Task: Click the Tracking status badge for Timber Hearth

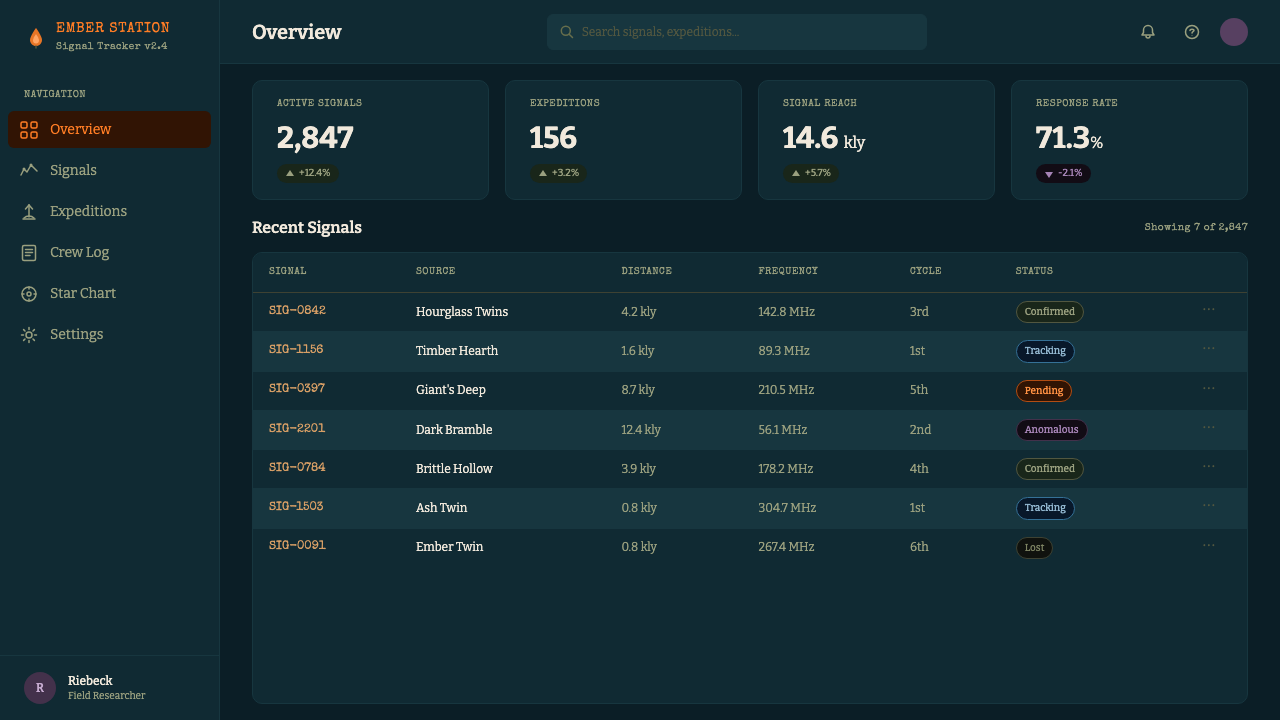Action: [1045, 351]
